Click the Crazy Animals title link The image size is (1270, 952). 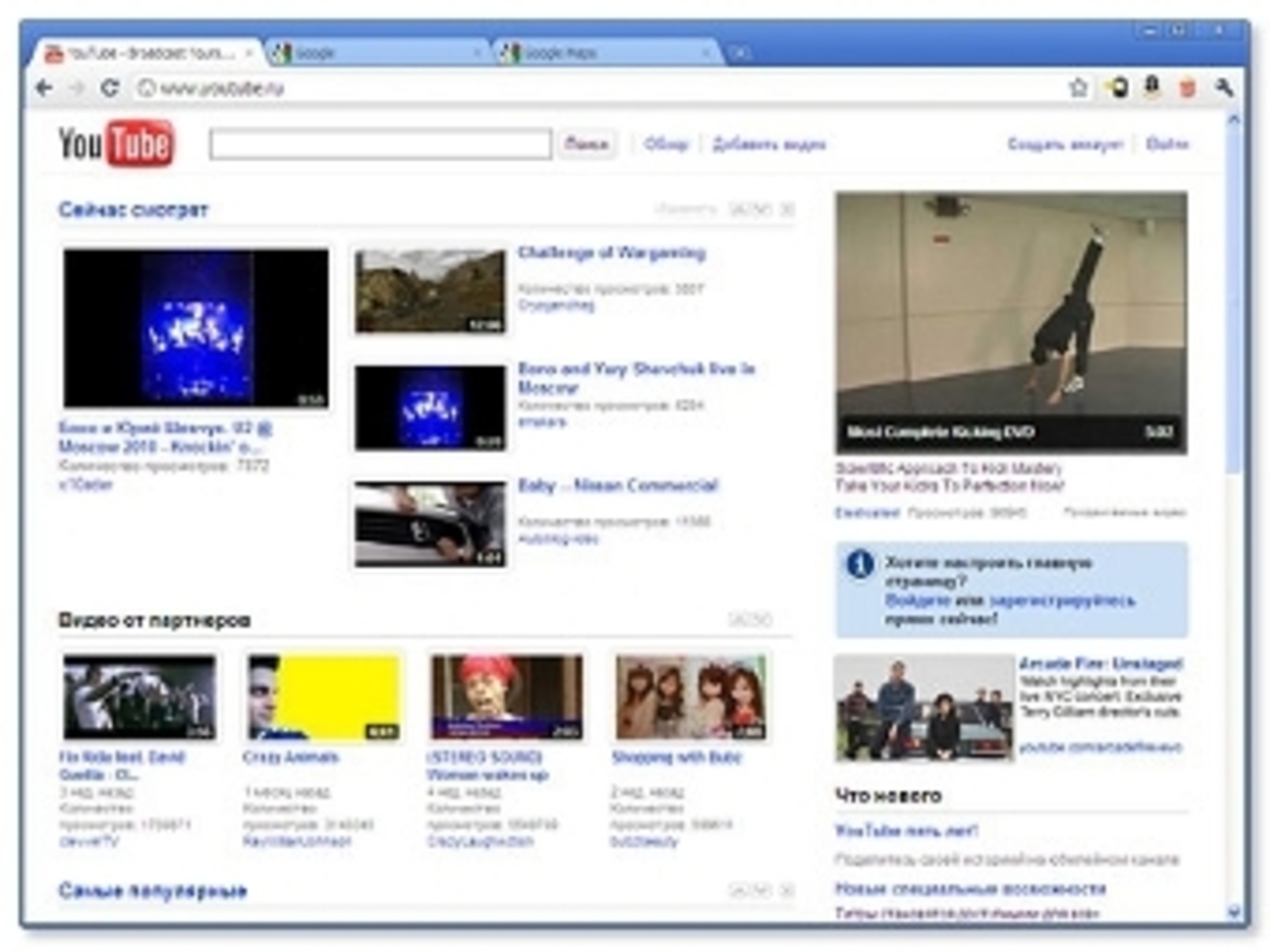(291, 757)
